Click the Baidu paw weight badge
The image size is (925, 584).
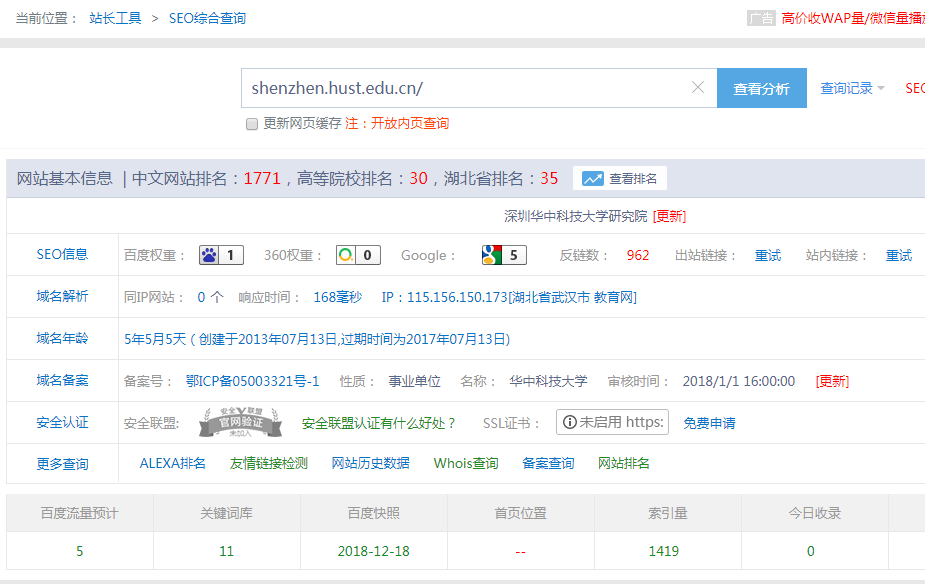click(221, 255)
